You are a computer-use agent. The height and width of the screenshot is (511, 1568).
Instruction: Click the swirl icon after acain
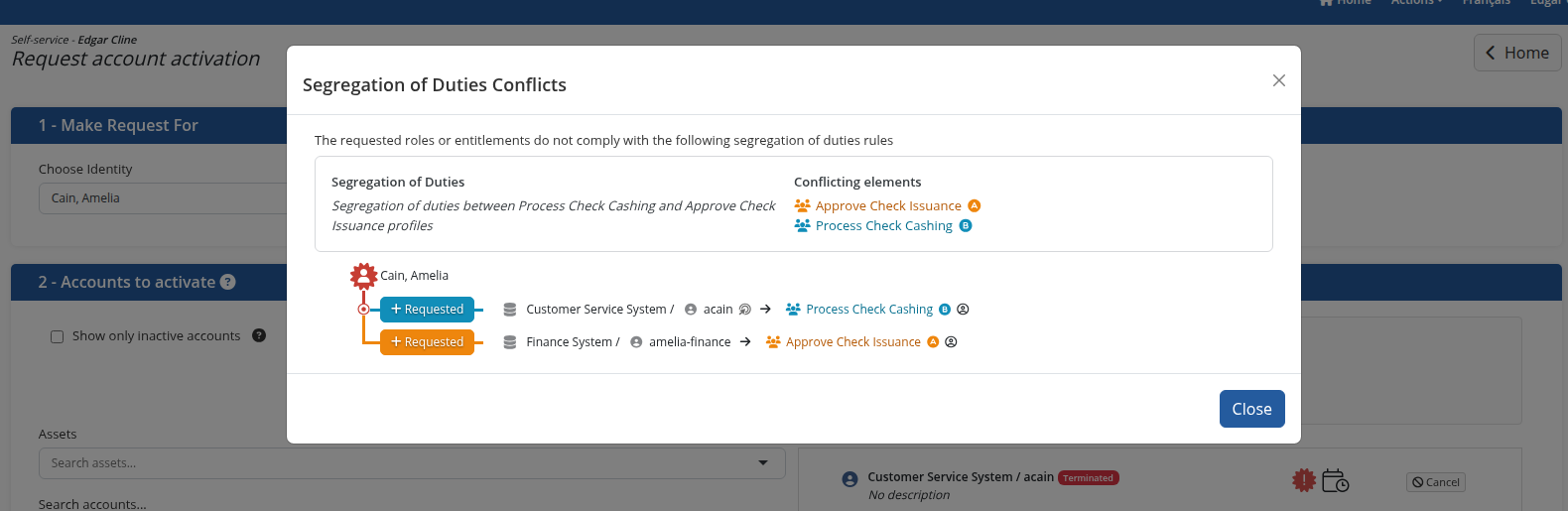point(745,310)
